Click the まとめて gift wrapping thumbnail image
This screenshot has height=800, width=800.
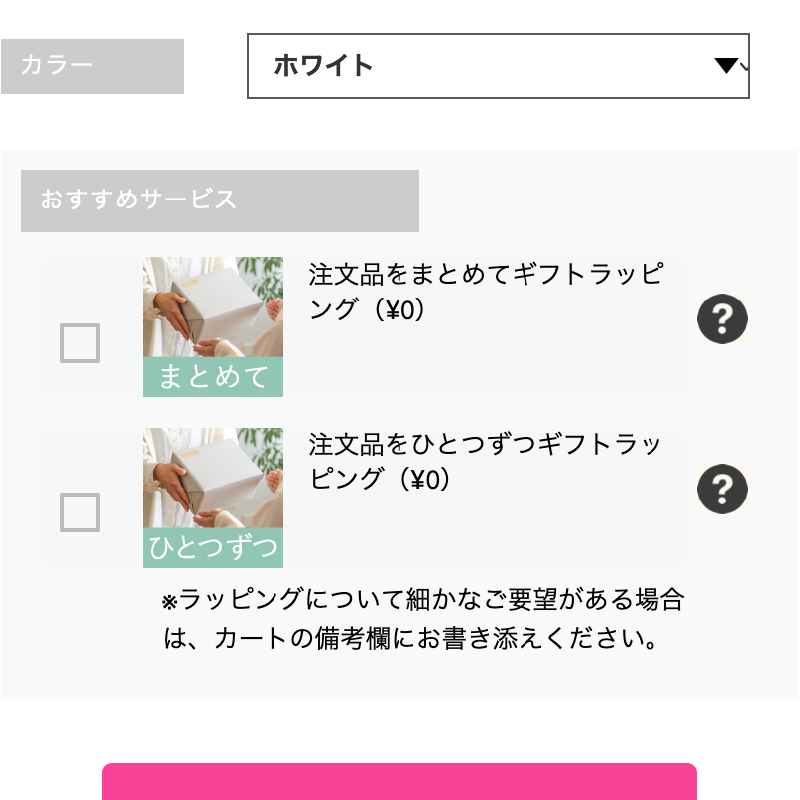[213, 327]
